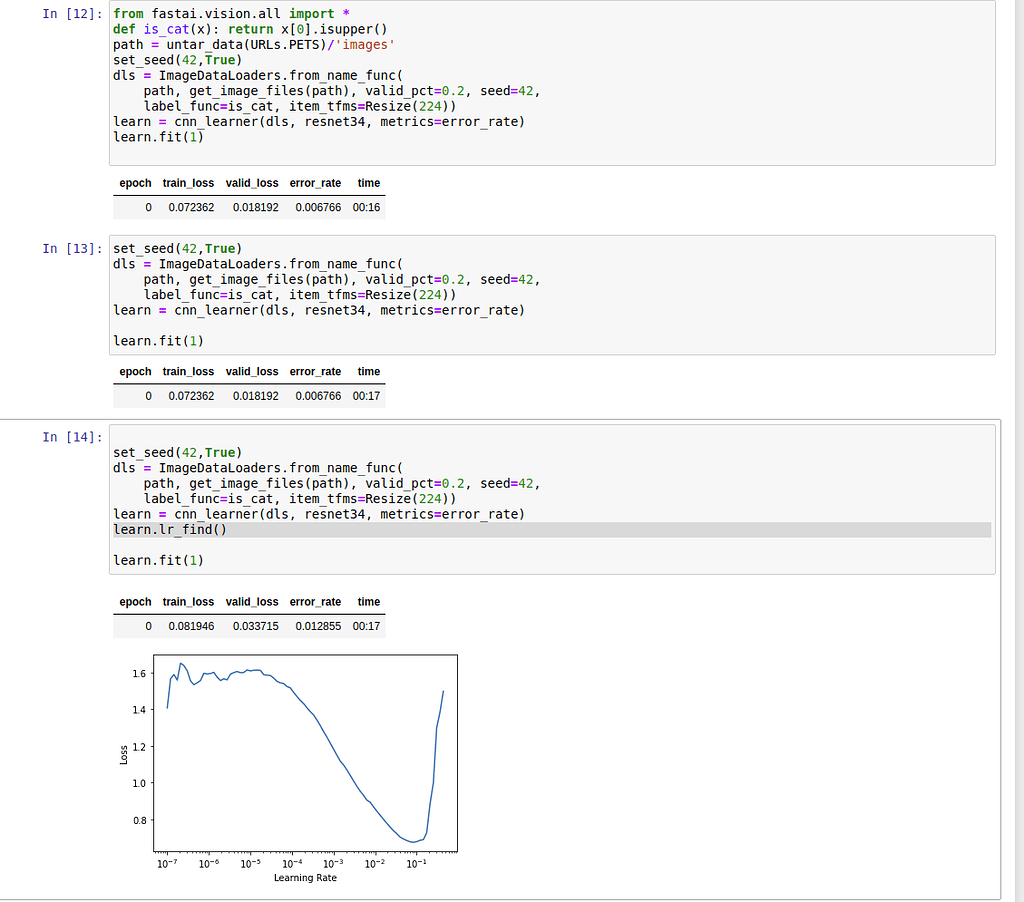
Task: Select the In [13] cell prompt
Action: pyautogui.click(x=72, y=249)
